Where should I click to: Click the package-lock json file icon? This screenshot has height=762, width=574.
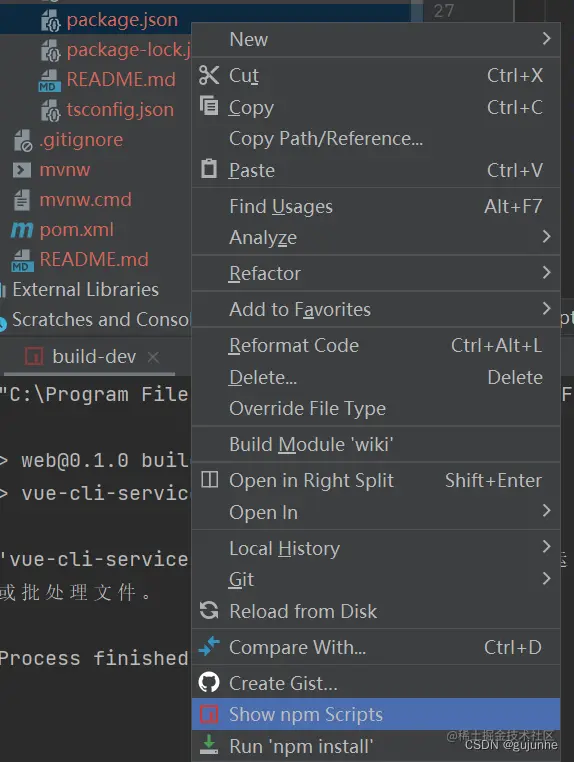click(51, 51)
